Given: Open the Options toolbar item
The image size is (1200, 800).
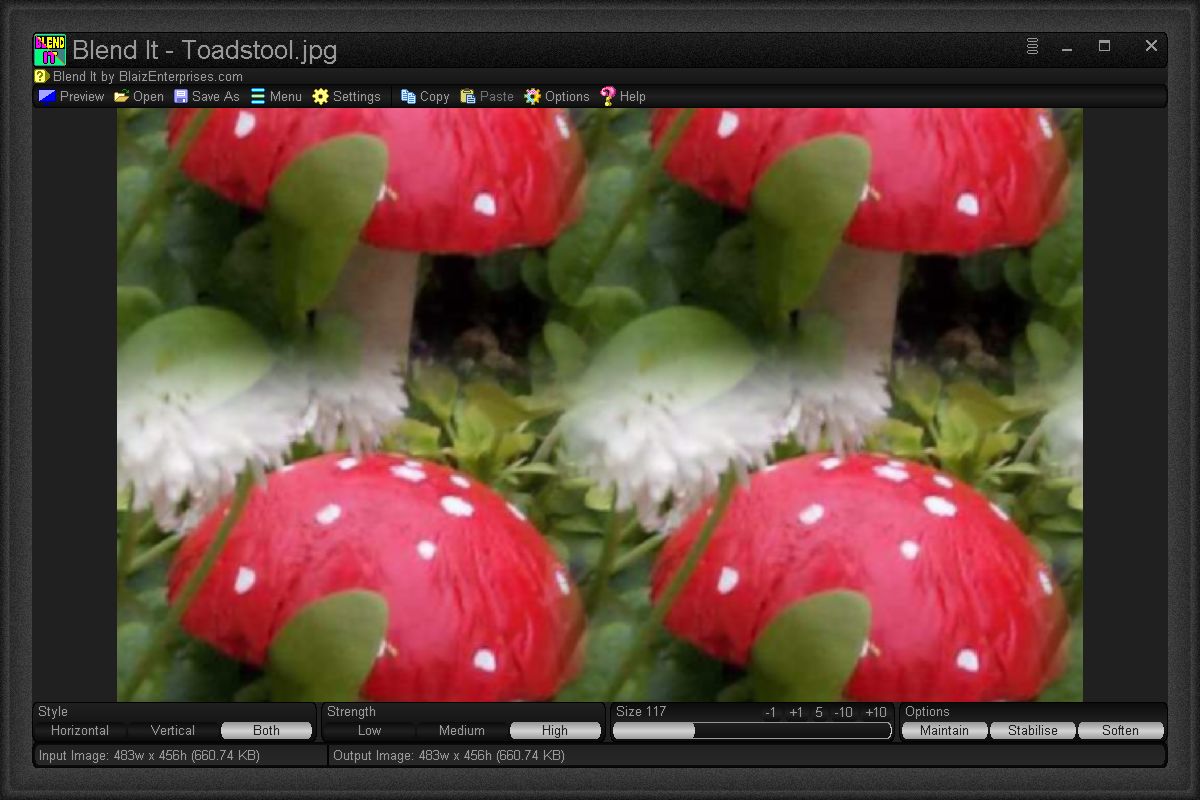Looking at the screenshot, I should 557,96.
